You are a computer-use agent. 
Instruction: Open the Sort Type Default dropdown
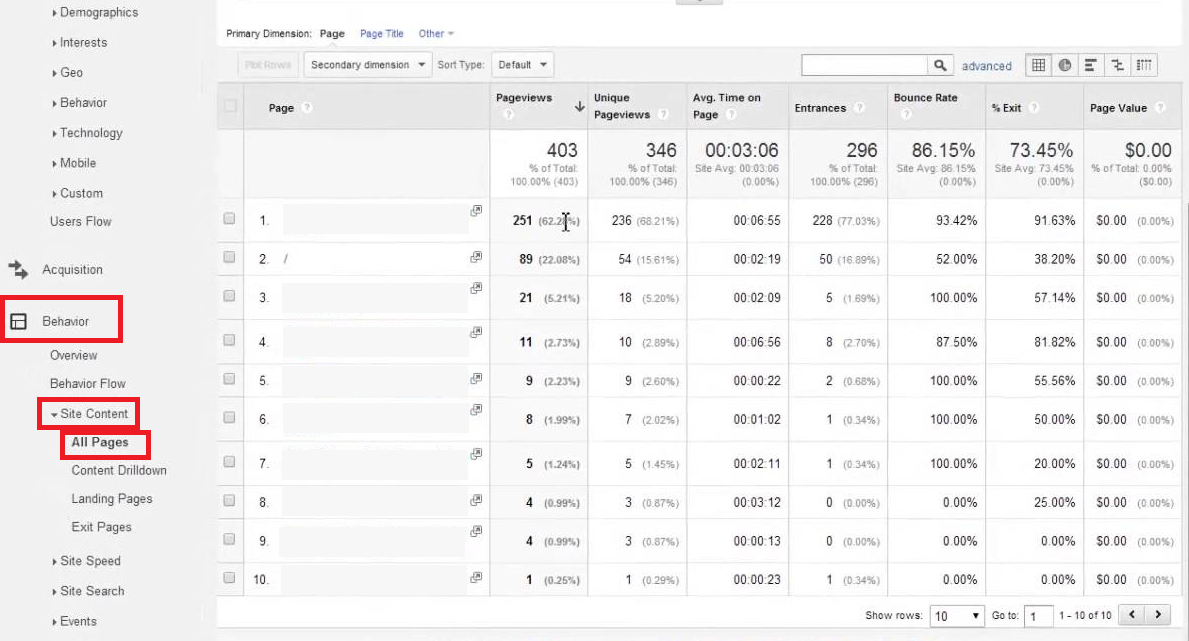pos(523,65)
